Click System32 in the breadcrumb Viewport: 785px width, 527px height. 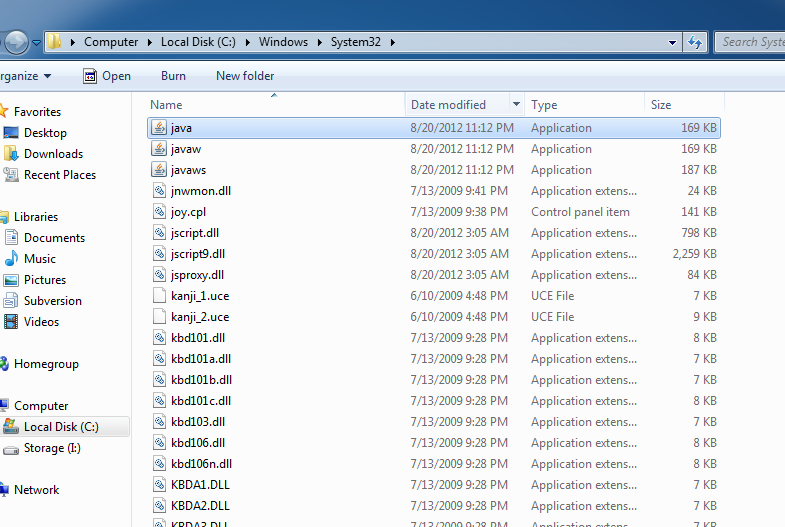355,42
